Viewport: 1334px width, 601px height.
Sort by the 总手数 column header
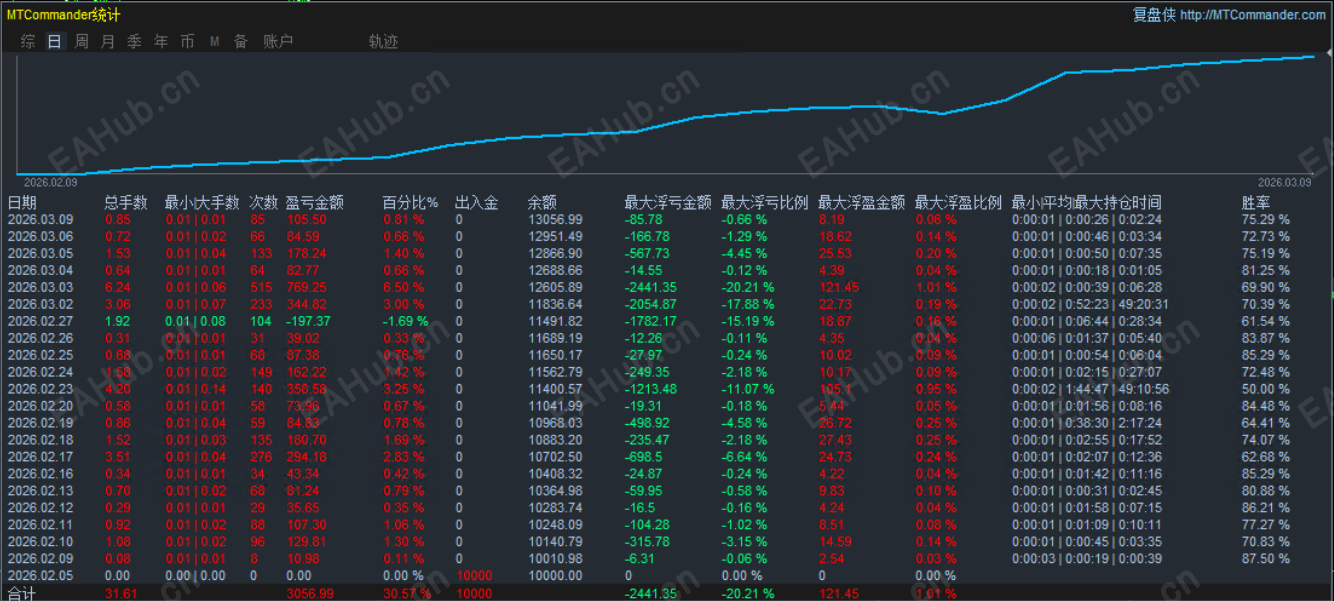(126, 202)
